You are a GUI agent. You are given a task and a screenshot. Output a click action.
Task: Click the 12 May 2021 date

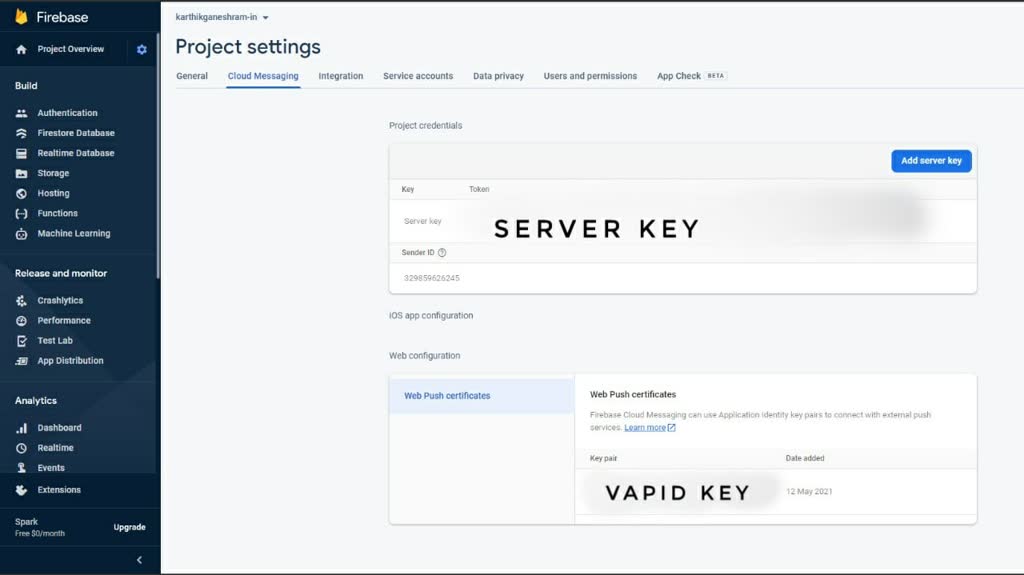(809, 492)
